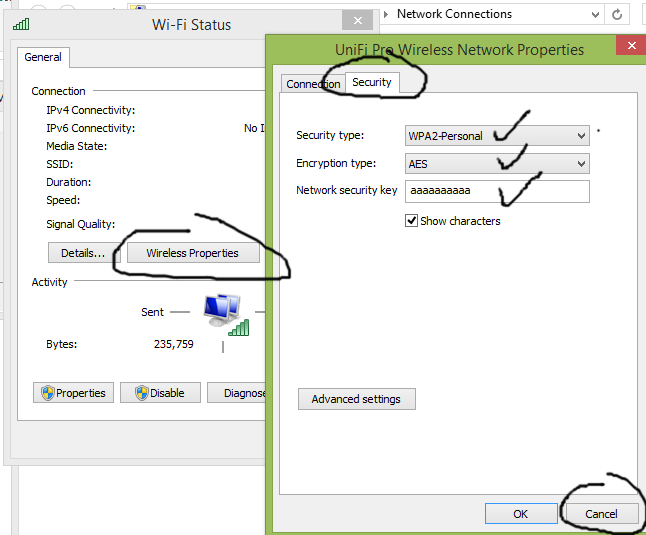Click the SSID: label

point(60,164)
